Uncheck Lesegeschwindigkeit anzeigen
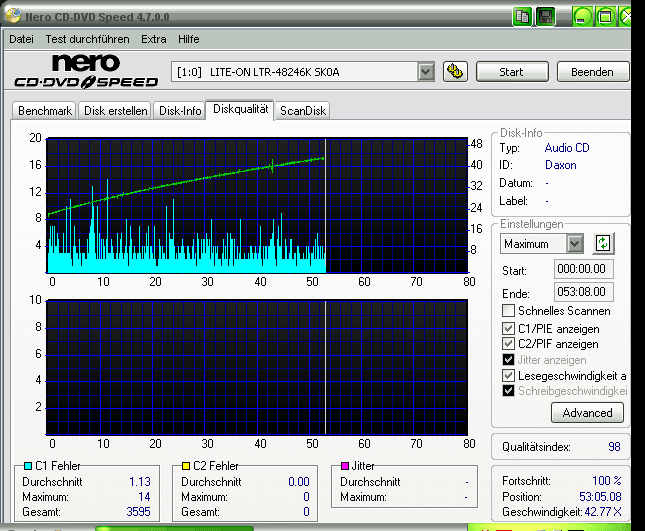The image size is (645, 531). pyautogui.click(x=508, y=375)
